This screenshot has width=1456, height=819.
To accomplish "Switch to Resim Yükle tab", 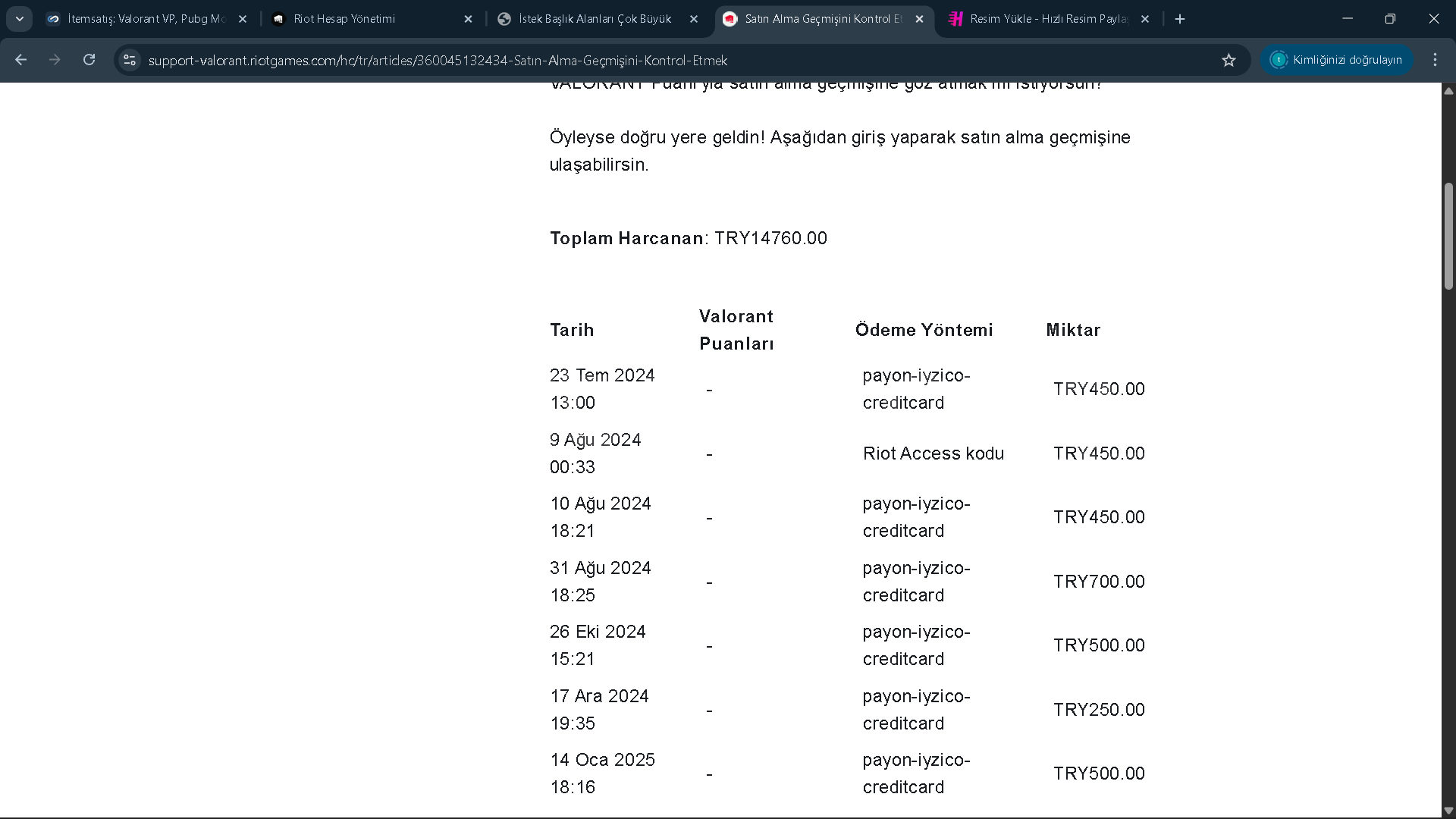I will 1046,19.
